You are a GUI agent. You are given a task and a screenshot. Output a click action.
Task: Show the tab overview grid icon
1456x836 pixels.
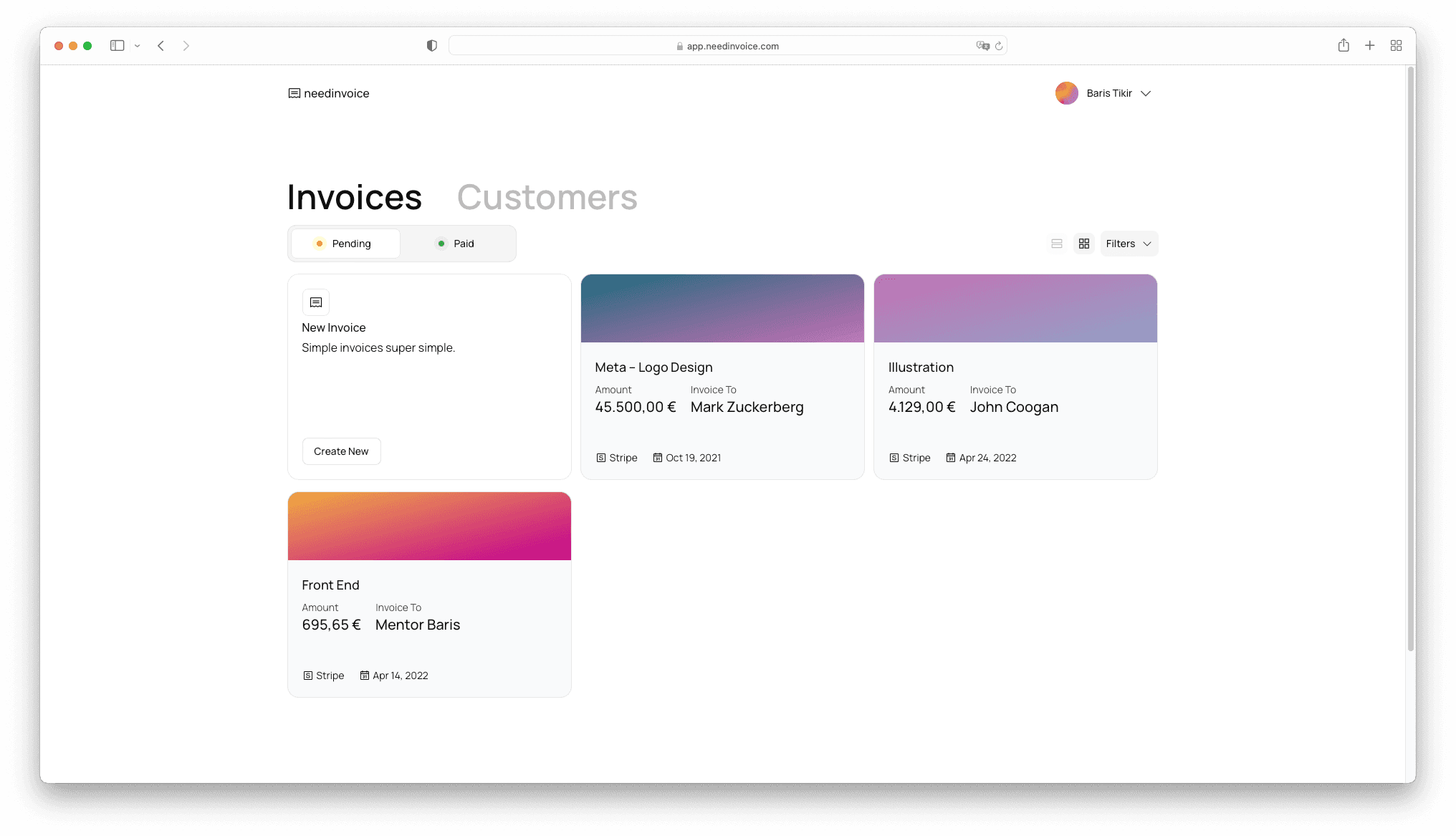[1396, 45]
